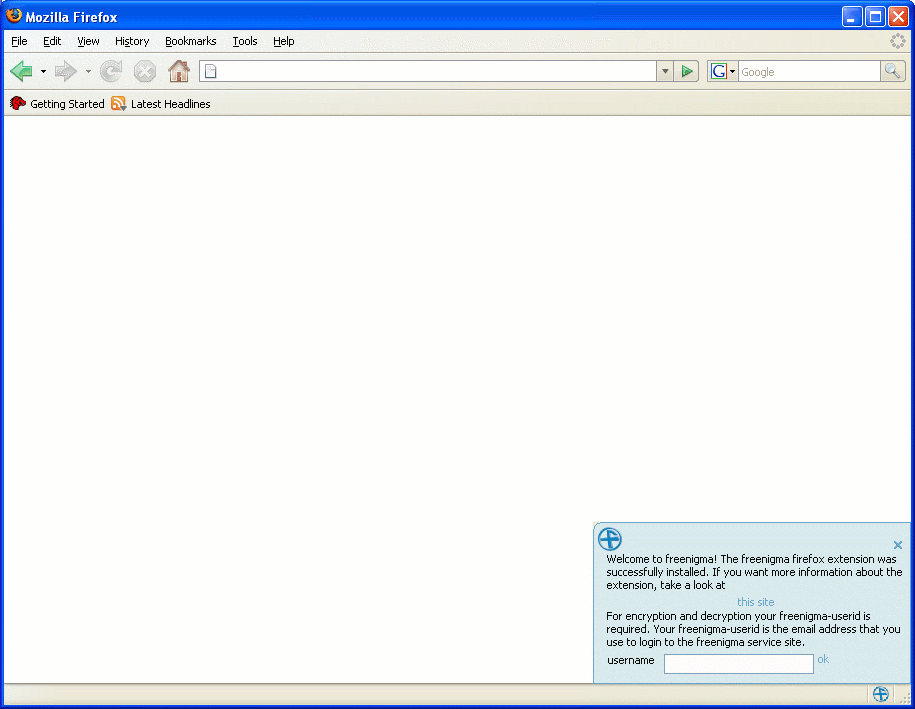Open the File menu

tap(19, 41)
